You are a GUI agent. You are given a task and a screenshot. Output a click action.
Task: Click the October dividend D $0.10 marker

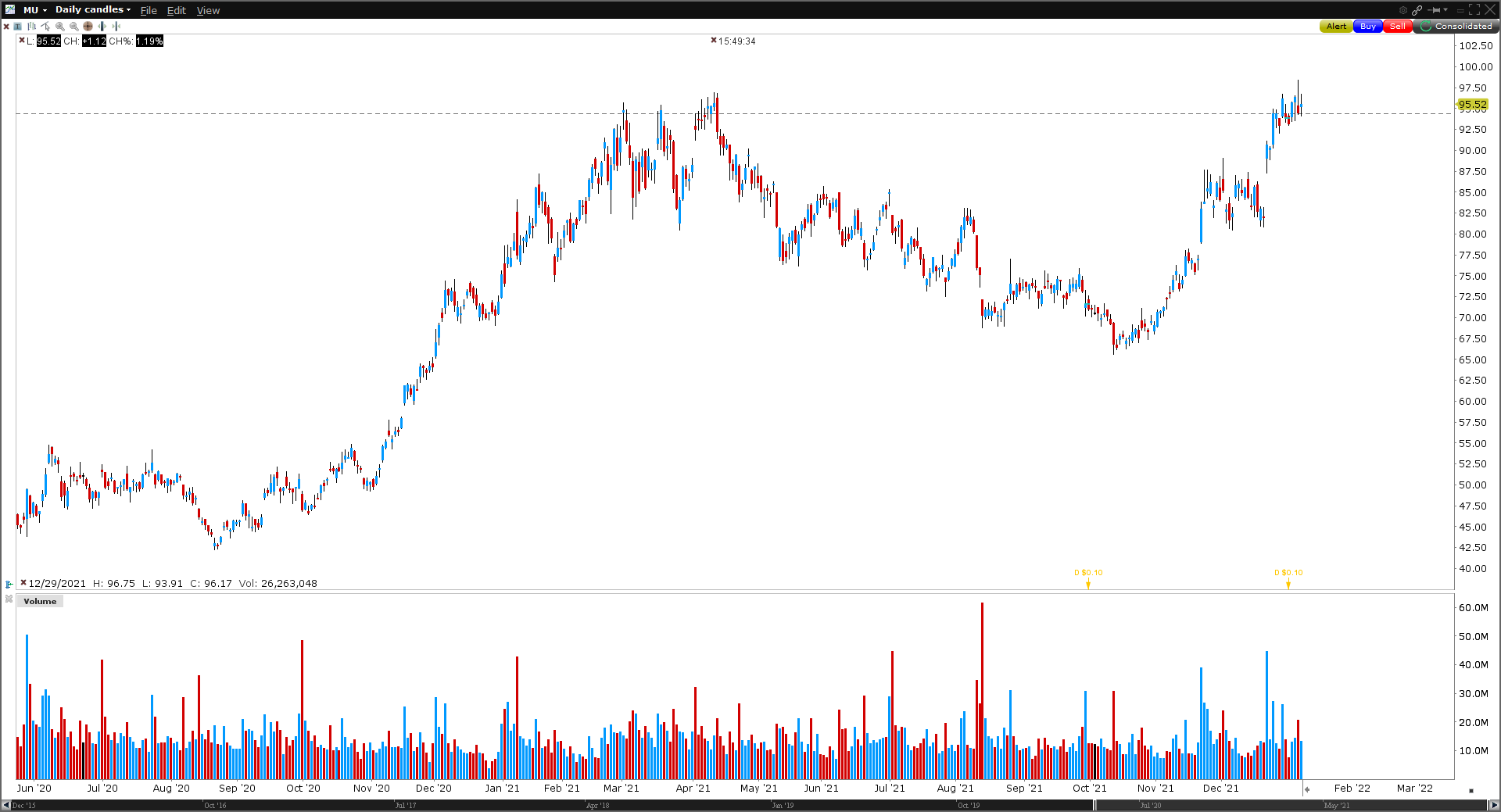coord(1088,577)
